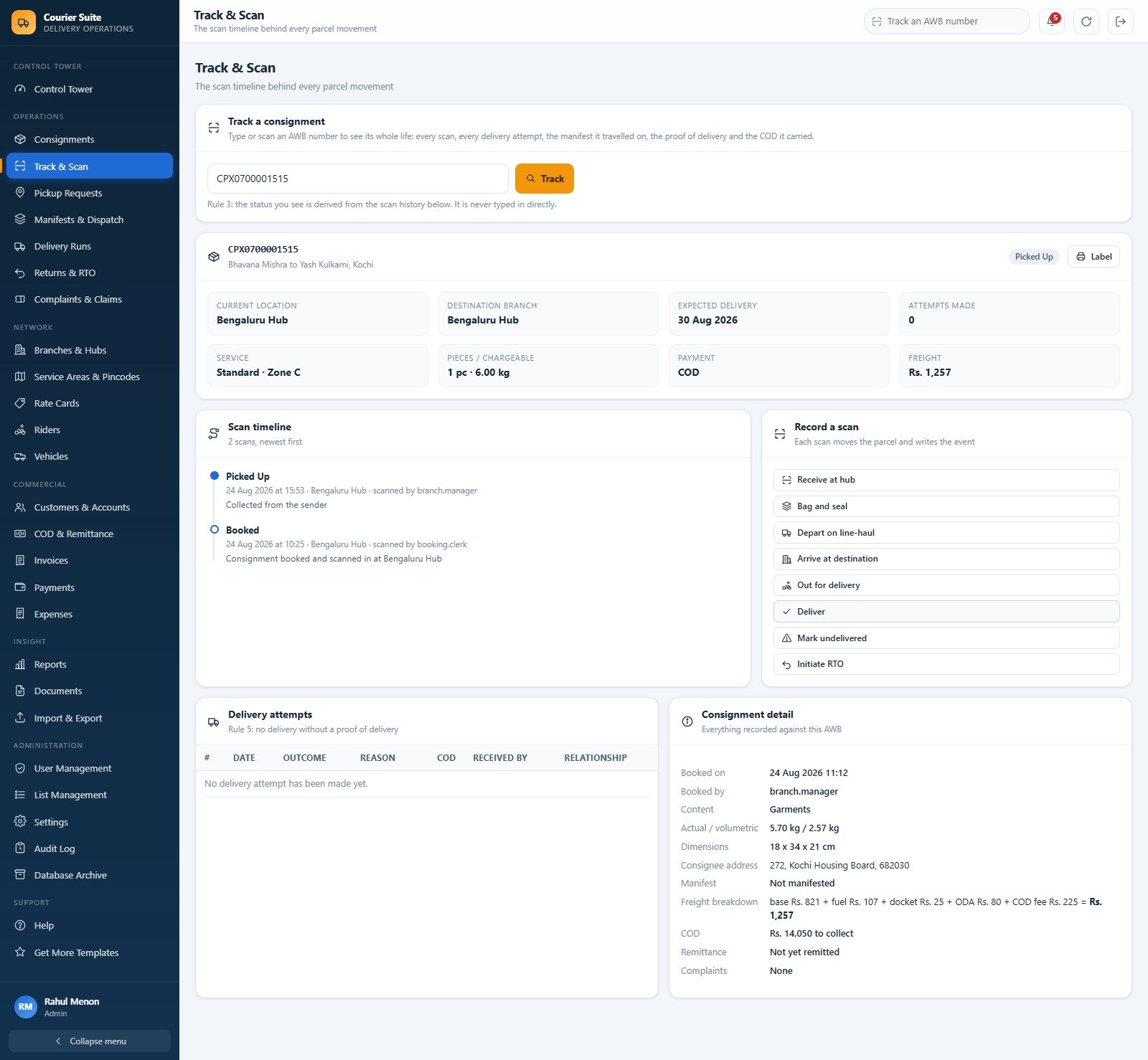
Task: Click the COD & Remittance cash icon
Action: tap(20, 534)
